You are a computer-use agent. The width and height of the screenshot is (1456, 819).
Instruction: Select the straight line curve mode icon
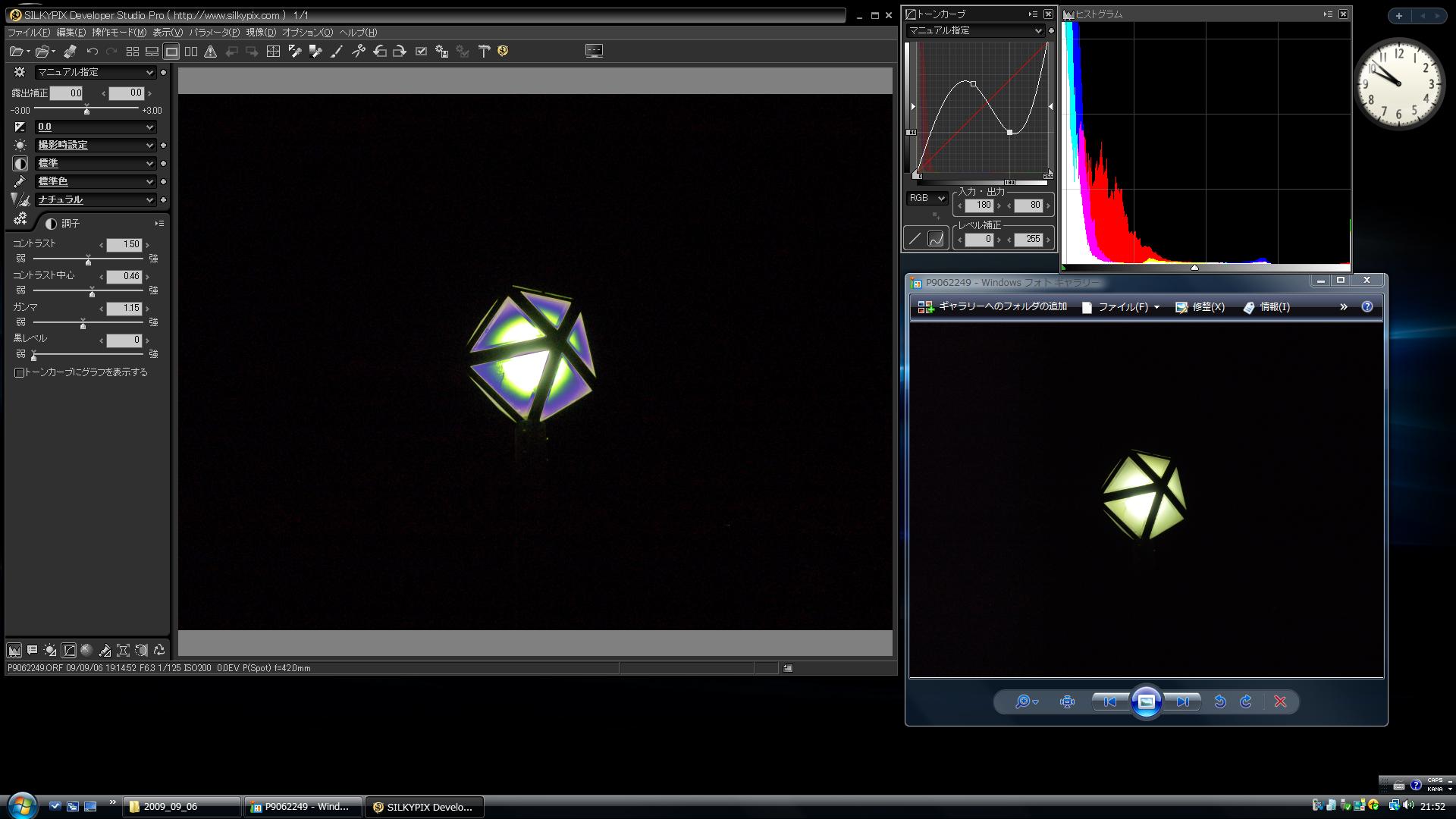pyautogui.click(x=915, y=239)
